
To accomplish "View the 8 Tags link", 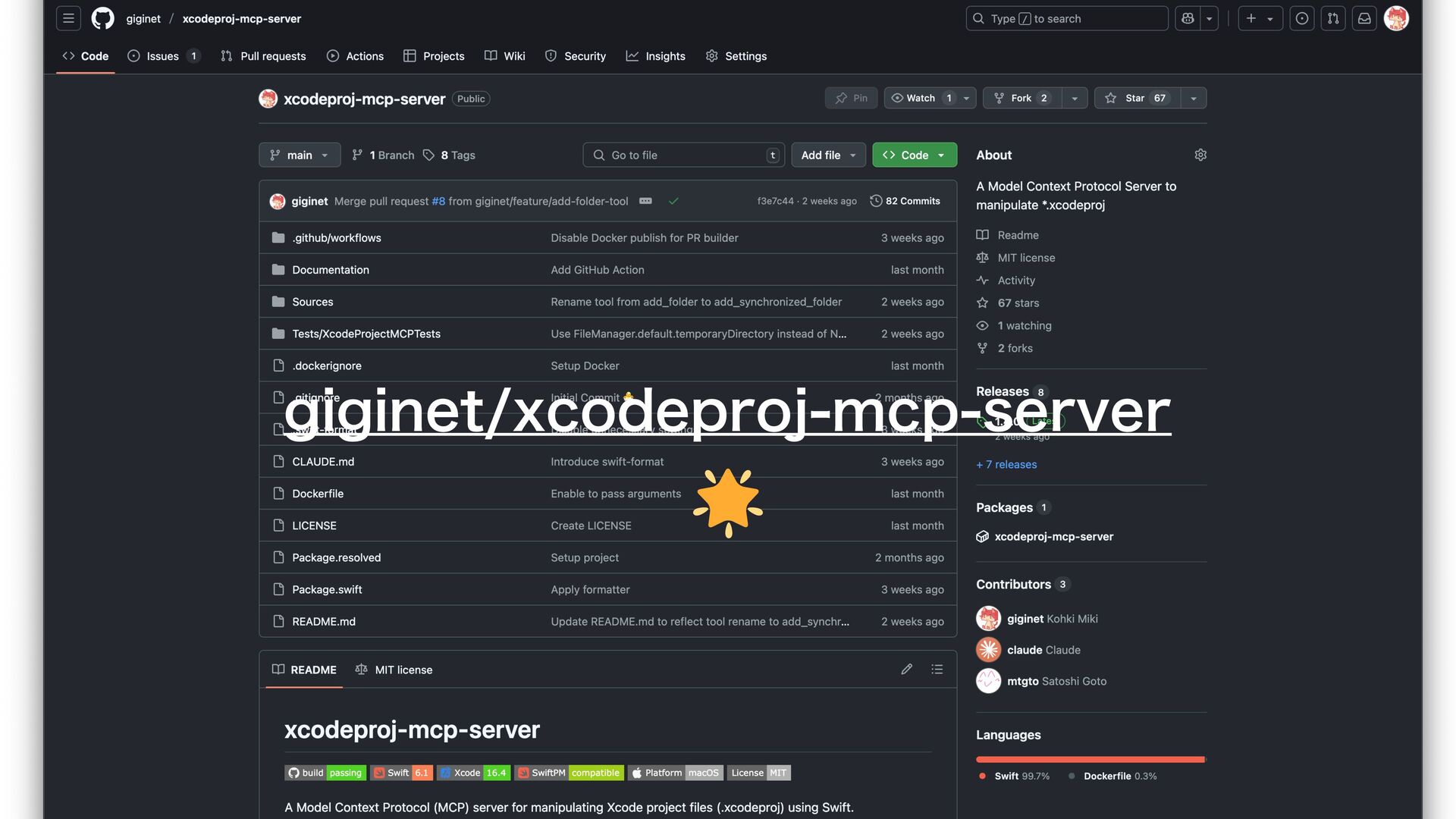I will (449, 155).
